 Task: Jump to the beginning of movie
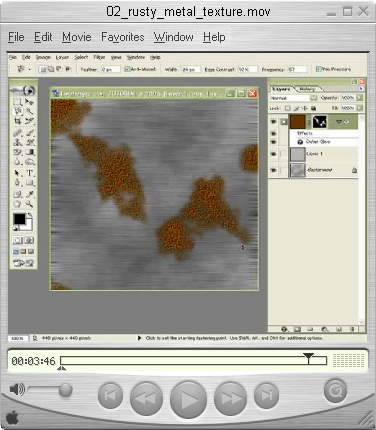[111, 396]
